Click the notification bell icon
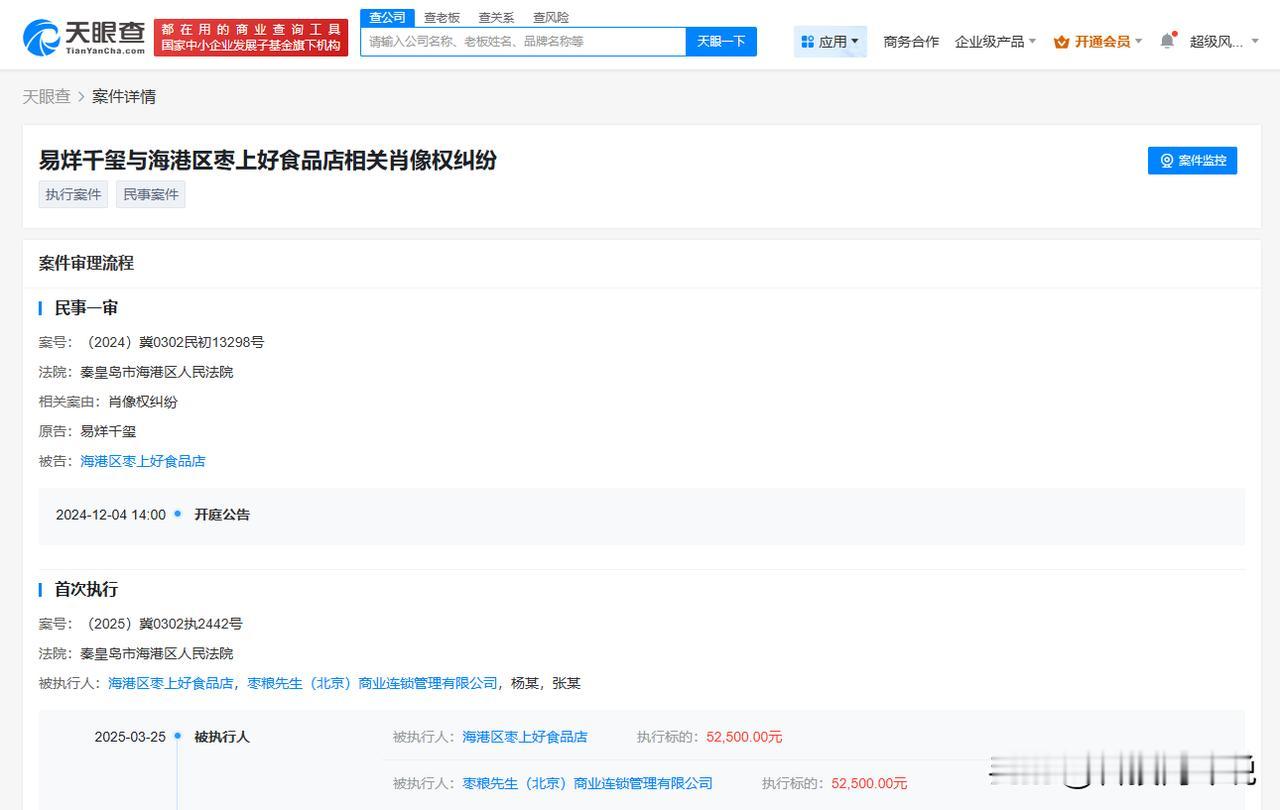The width and height of the screenshot is (1280, 810). click(1167, 41)
